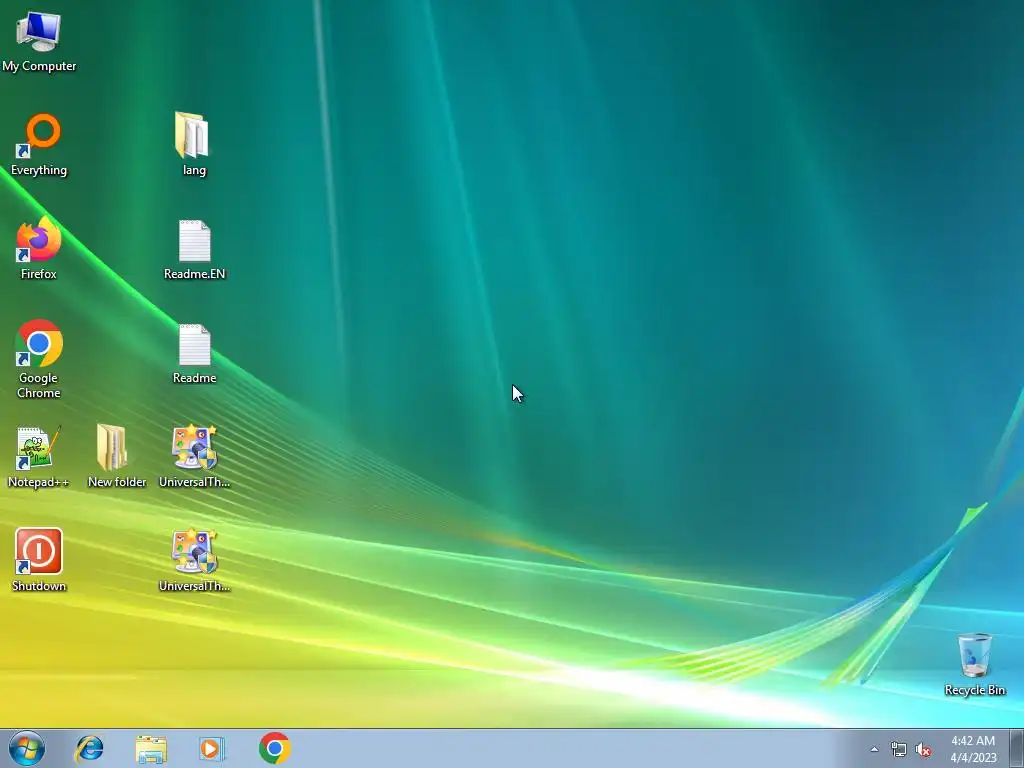This screenshot has height=768, width=1024.
Task: Open the clock showing 4:42 AM
Action: pyautogui.click(x=973, y=749)
